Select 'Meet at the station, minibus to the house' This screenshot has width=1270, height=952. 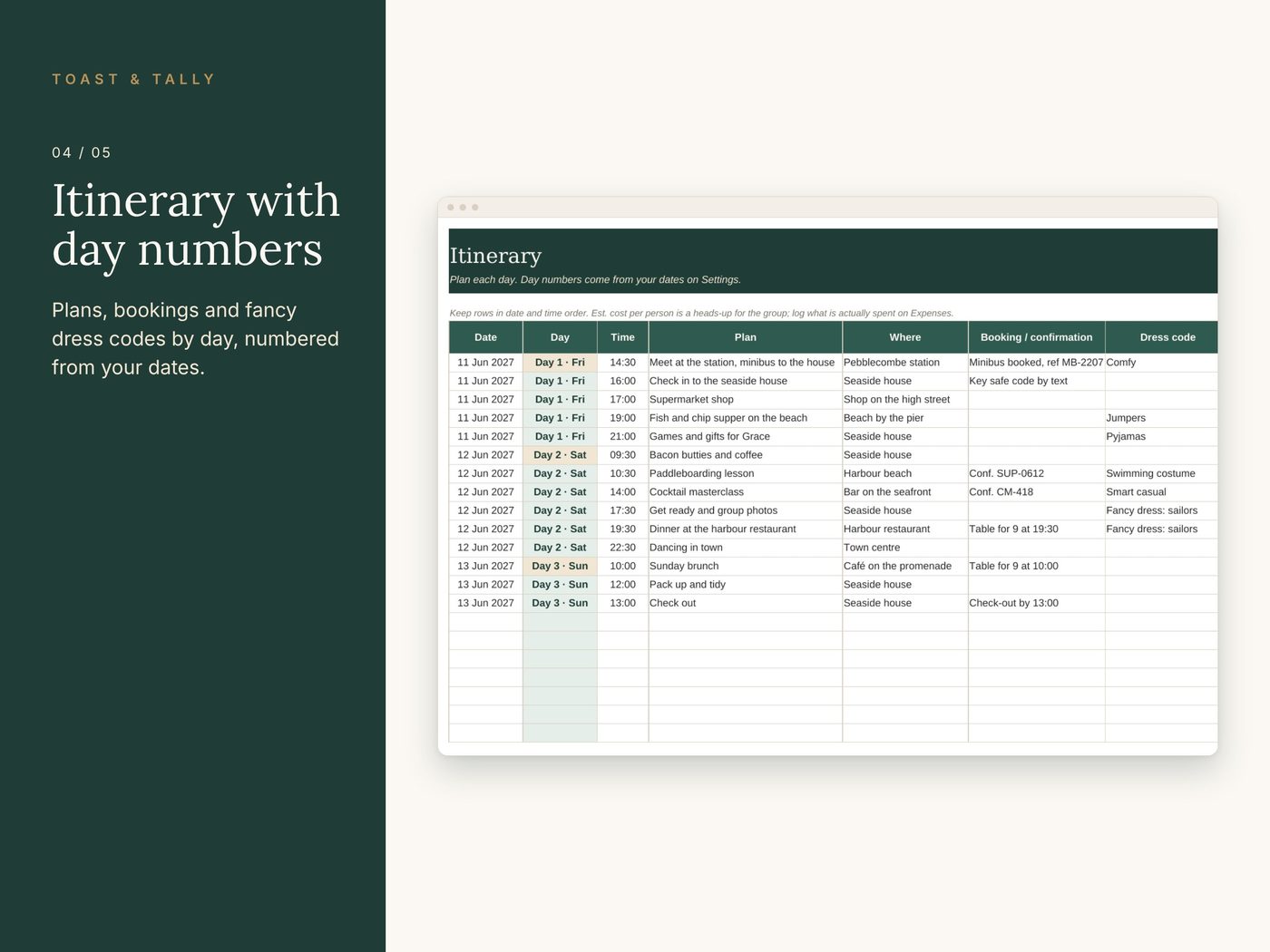click(x=746, y=363)
